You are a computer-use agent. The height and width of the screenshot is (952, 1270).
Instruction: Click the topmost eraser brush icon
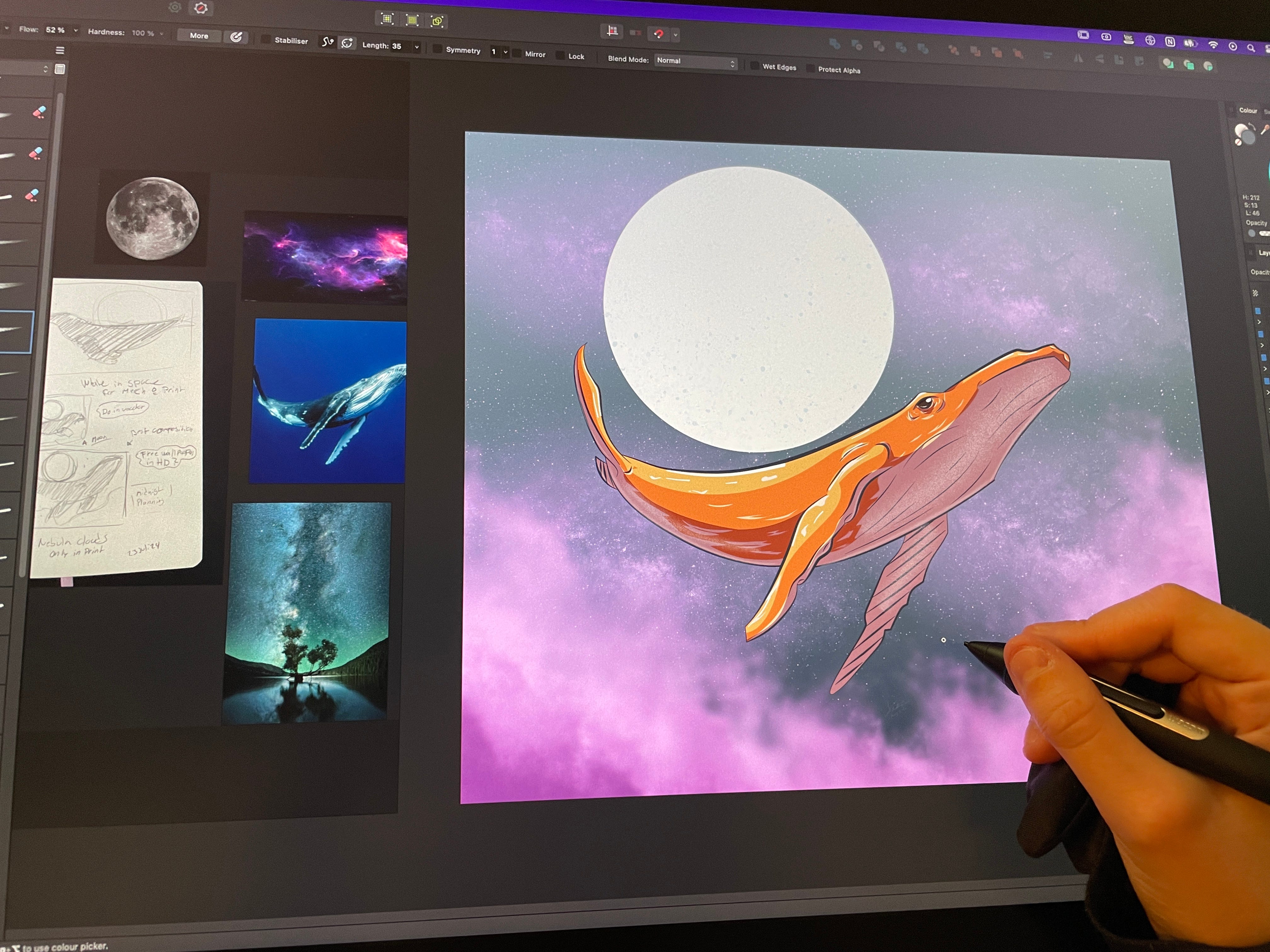click(39, 112)
